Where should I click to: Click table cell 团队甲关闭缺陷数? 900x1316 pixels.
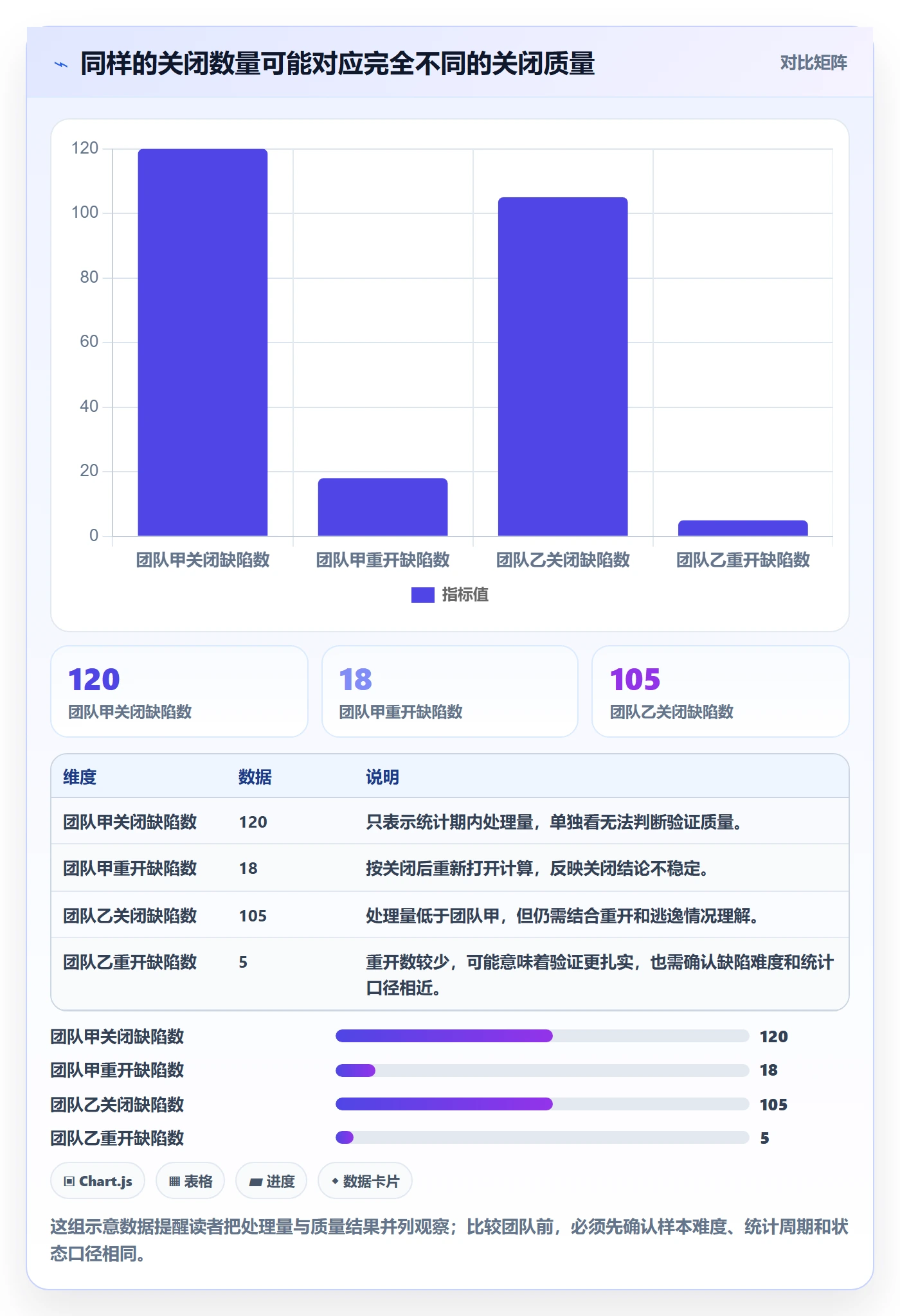click(130, 822)
